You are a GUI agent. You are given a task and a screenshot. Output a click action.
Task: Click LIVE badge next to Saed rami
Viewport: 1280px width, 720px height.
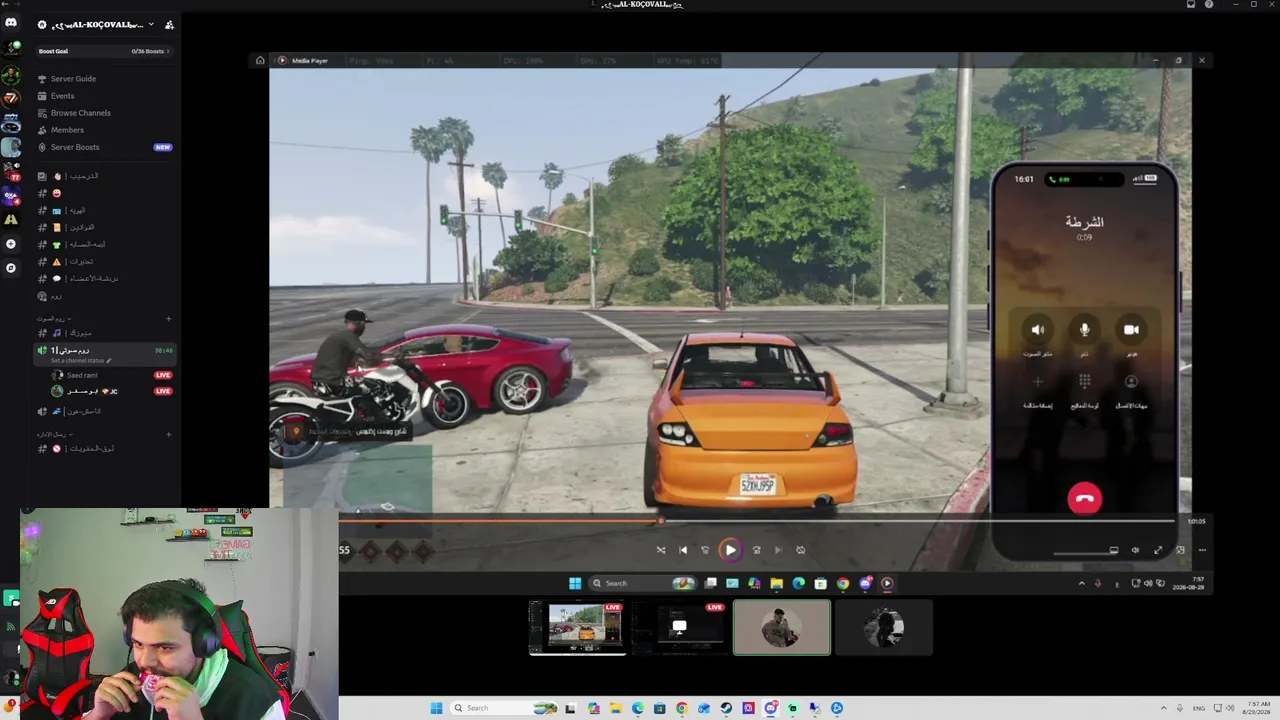pos(163,375)
